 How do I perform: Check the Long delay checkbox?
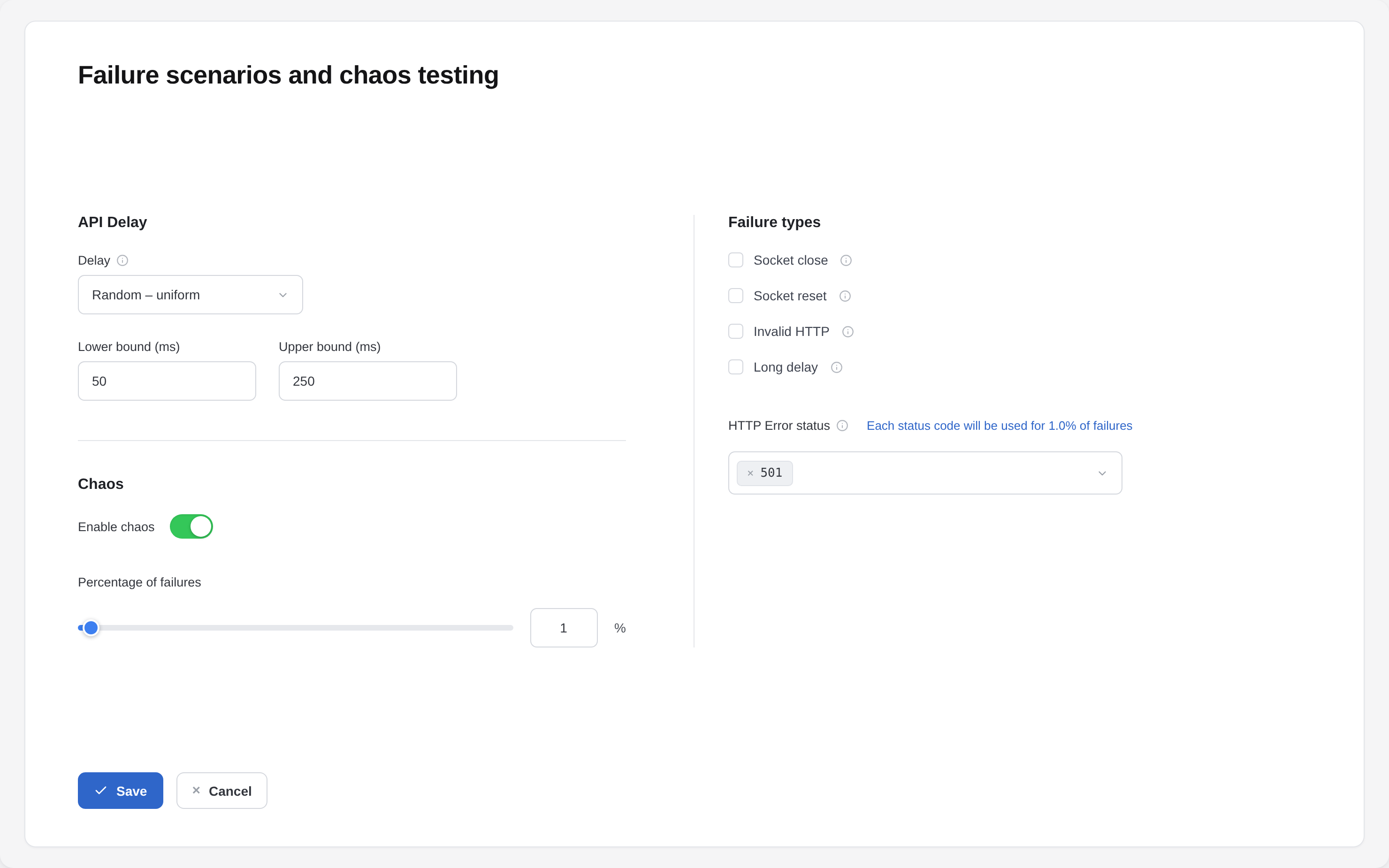pos(736,367)
